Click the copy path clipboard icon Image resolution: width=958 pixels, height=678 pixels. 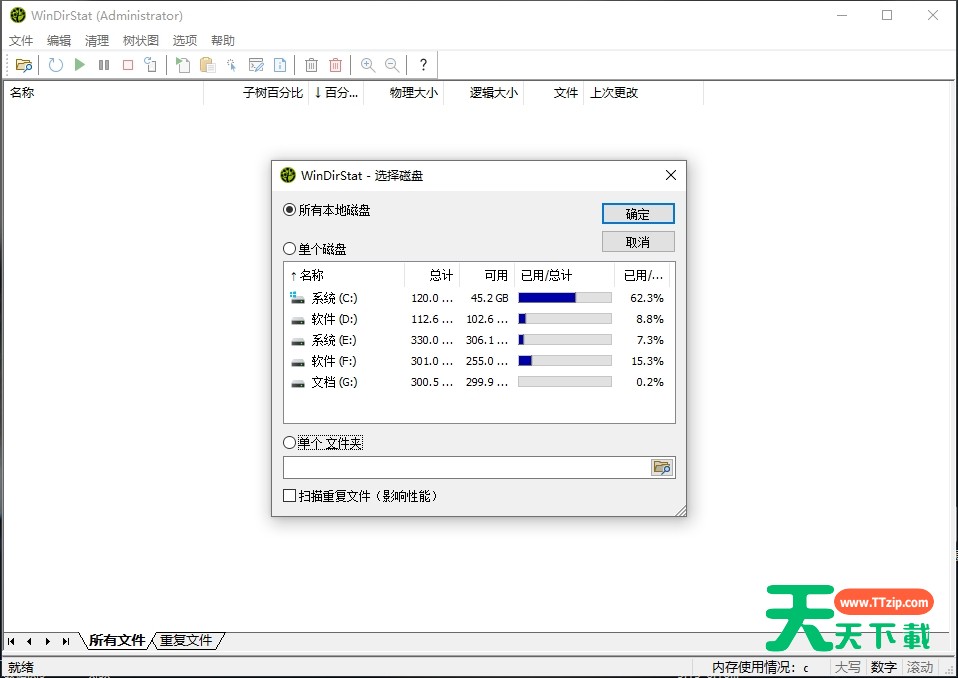(x=208, y=65)
